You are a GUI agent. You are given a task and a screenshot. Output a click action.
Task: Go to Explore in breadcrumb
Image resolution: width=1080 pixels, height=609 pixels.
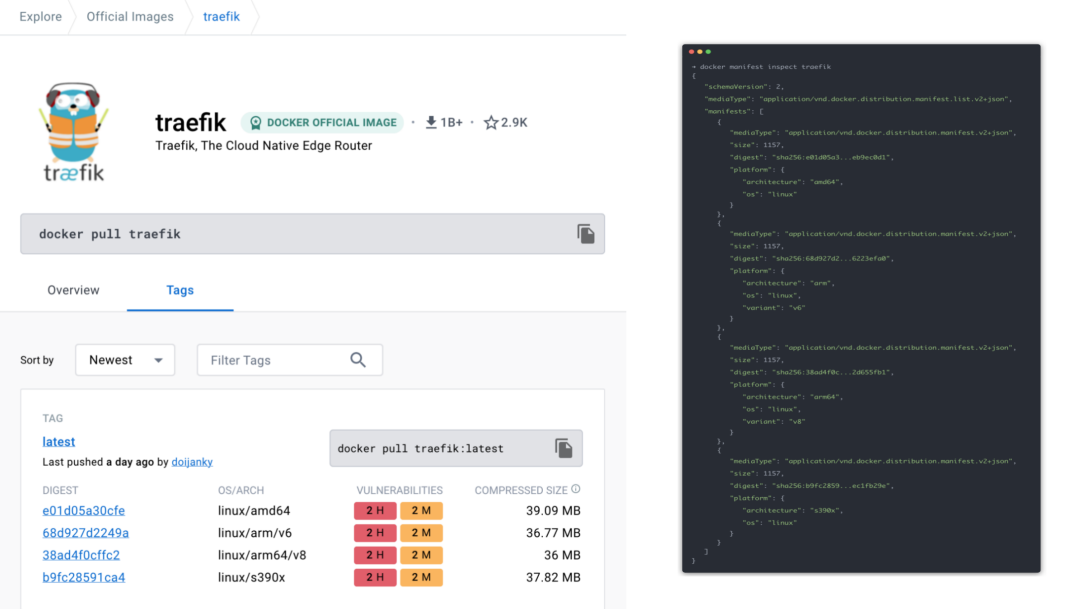(40, 17)
